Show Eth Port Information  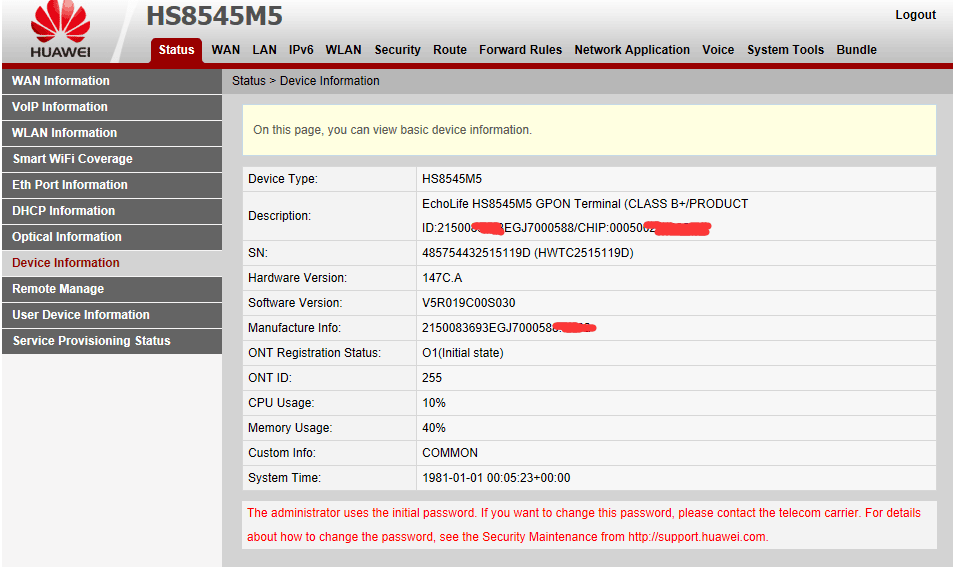tap(70, 185)
